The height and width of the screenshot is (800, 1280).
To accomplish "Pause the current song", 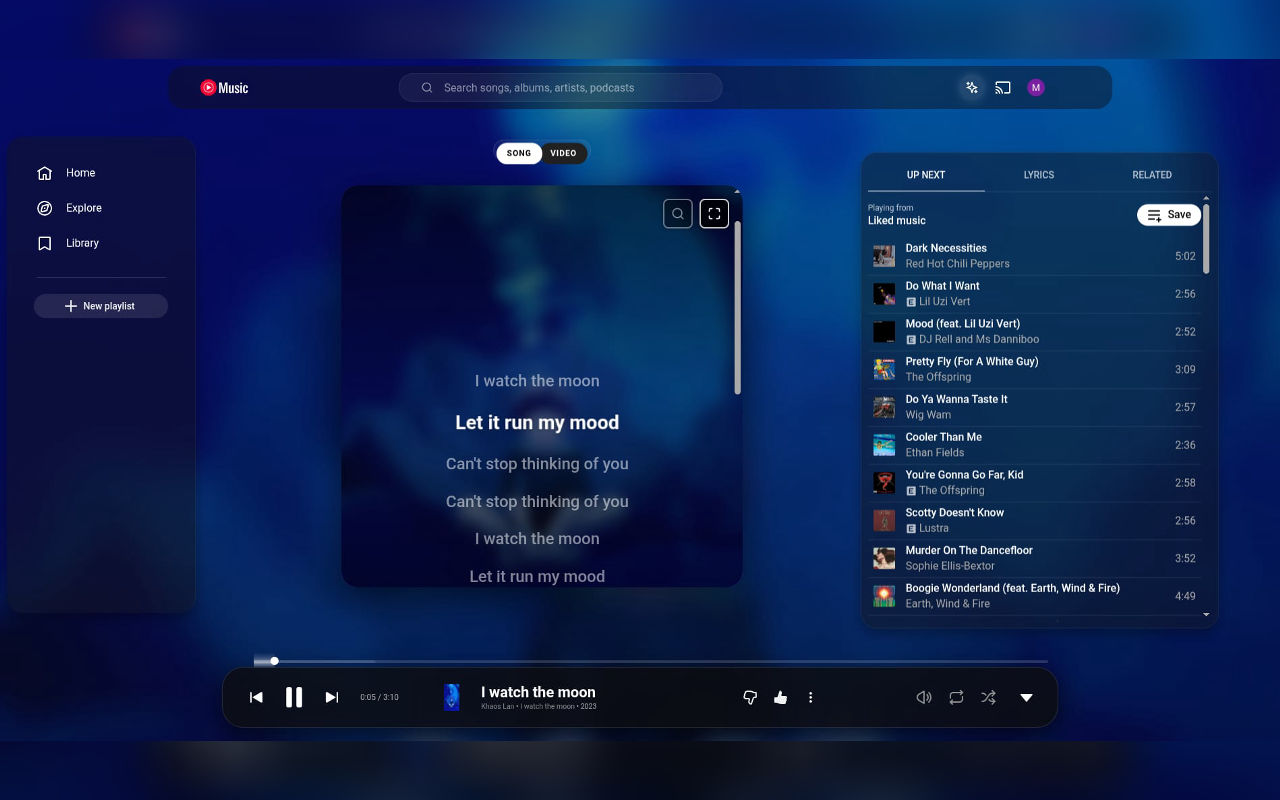I will coord(294,698).
